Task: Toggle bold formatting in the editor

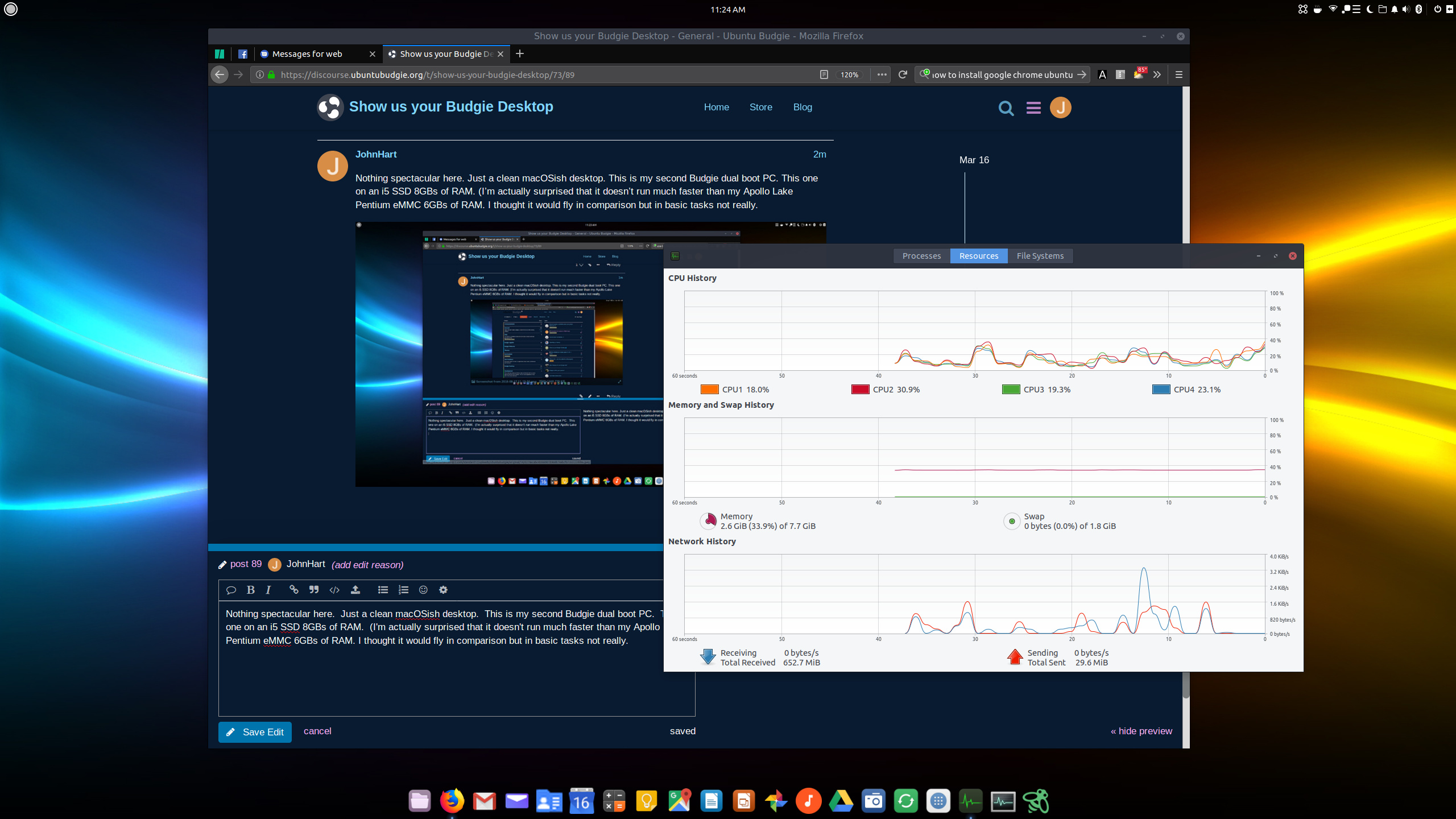Action: (x=251, y=590)
